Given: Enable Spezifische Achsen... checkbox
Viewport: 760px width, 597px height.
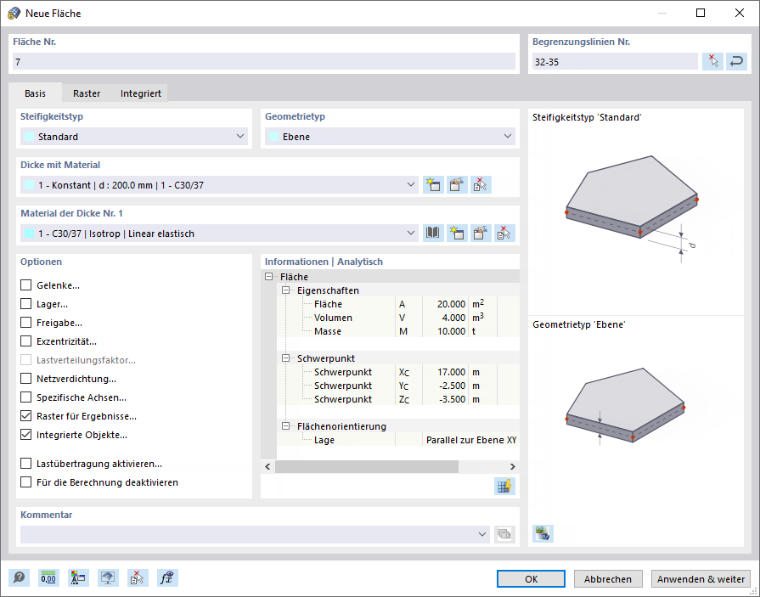Looking at the screenshot, I should tap(26, 397).
